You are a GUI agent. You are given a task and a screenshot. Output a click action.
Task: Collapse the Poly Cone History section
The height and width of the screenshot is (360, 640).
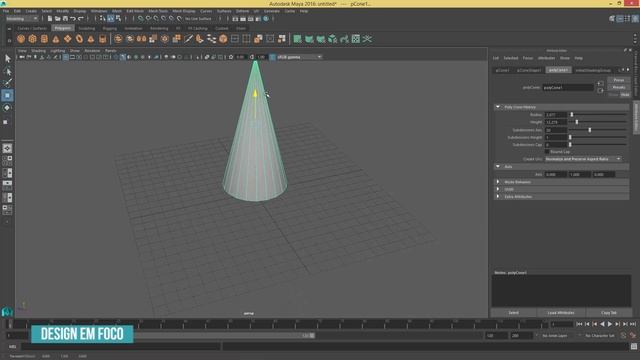(498, 107)
